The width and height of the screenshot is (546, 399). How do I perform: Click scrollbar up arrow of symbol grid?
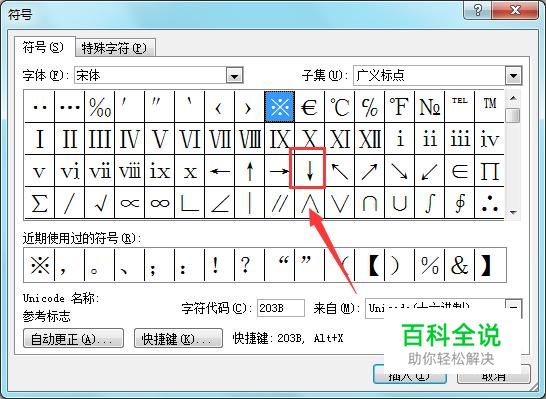(513, 98)
